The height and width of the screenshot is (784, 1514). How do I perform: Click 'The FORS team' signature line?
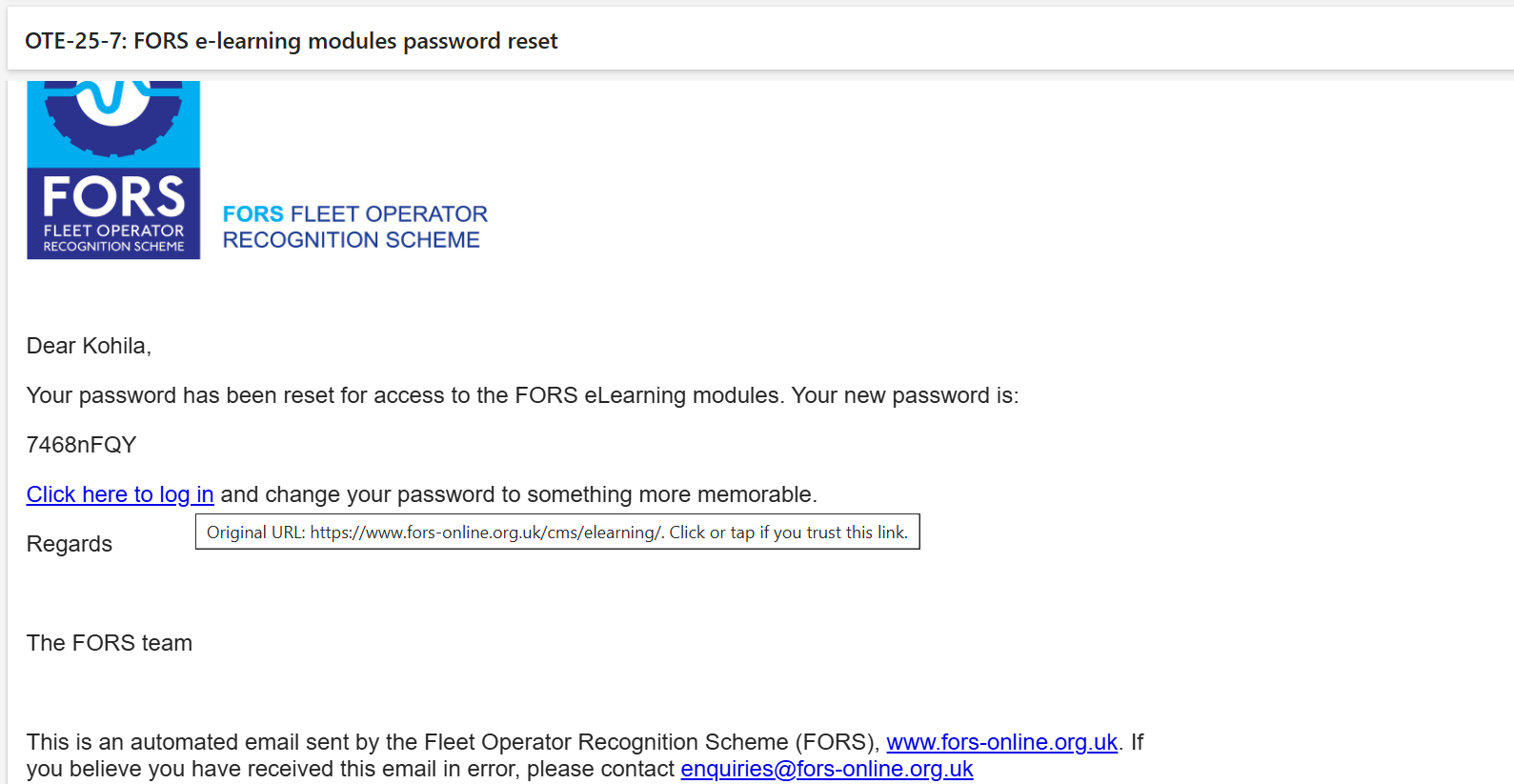point(110,643)
